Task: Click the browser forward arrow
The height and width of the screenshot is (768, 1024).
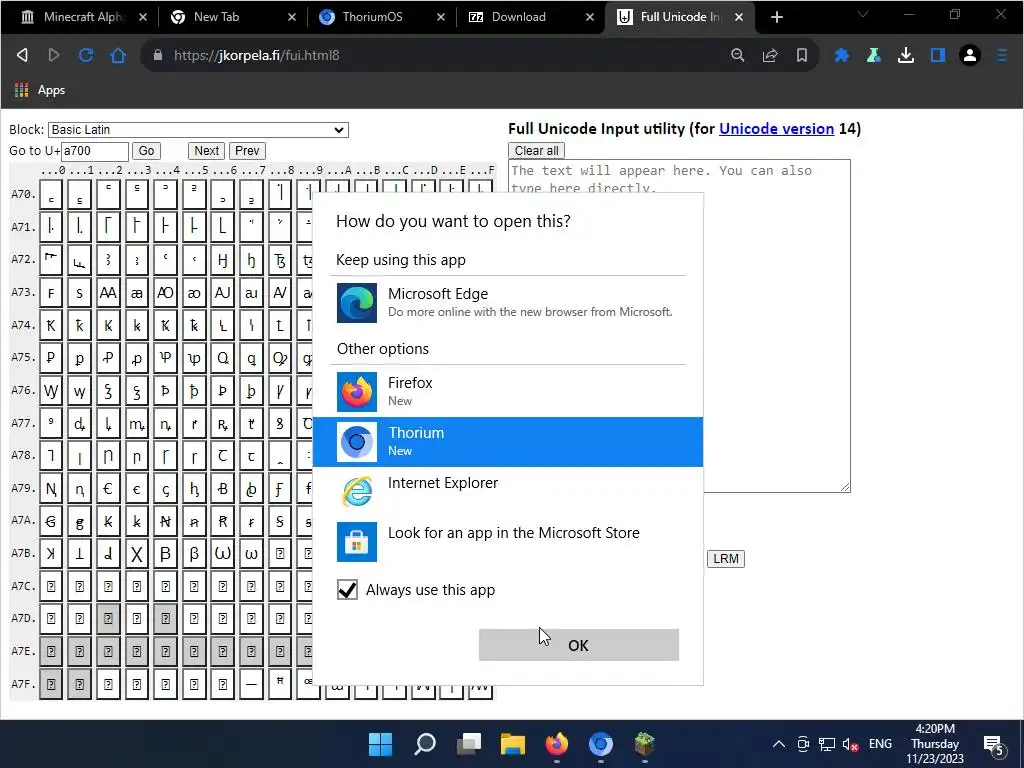Action: coord(54,56)
